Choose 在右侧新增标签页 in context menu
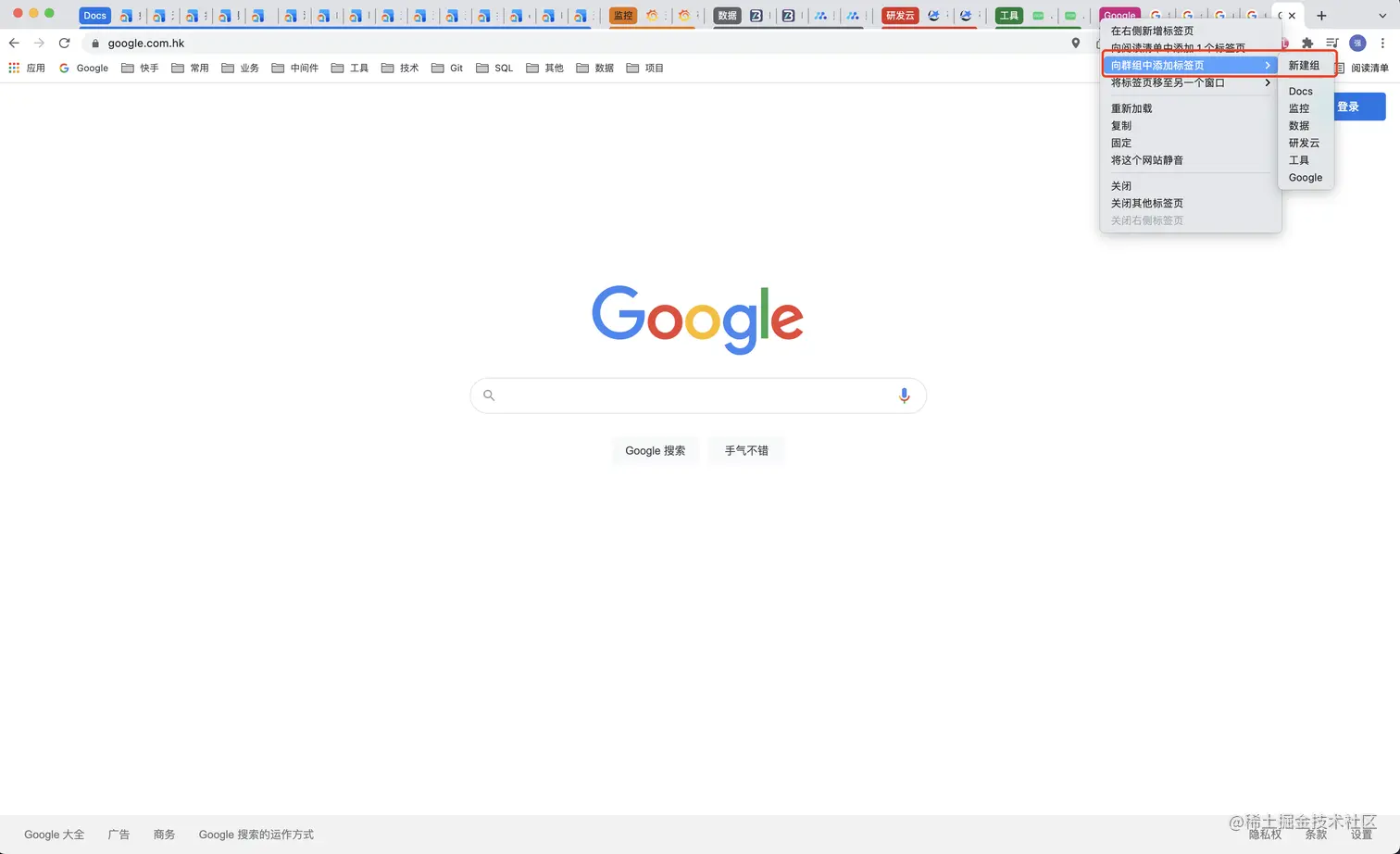This screenshot has width=1400, height=854. click(x=1191, y=31)
